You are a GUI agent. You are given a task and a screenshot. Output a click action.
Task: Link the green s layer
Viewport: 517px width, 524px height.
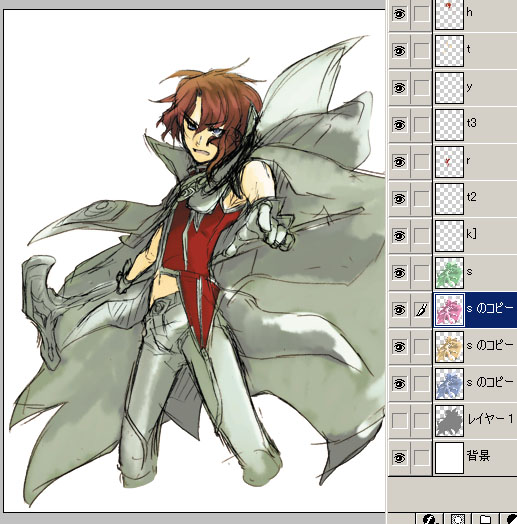(x=421, y=273)
